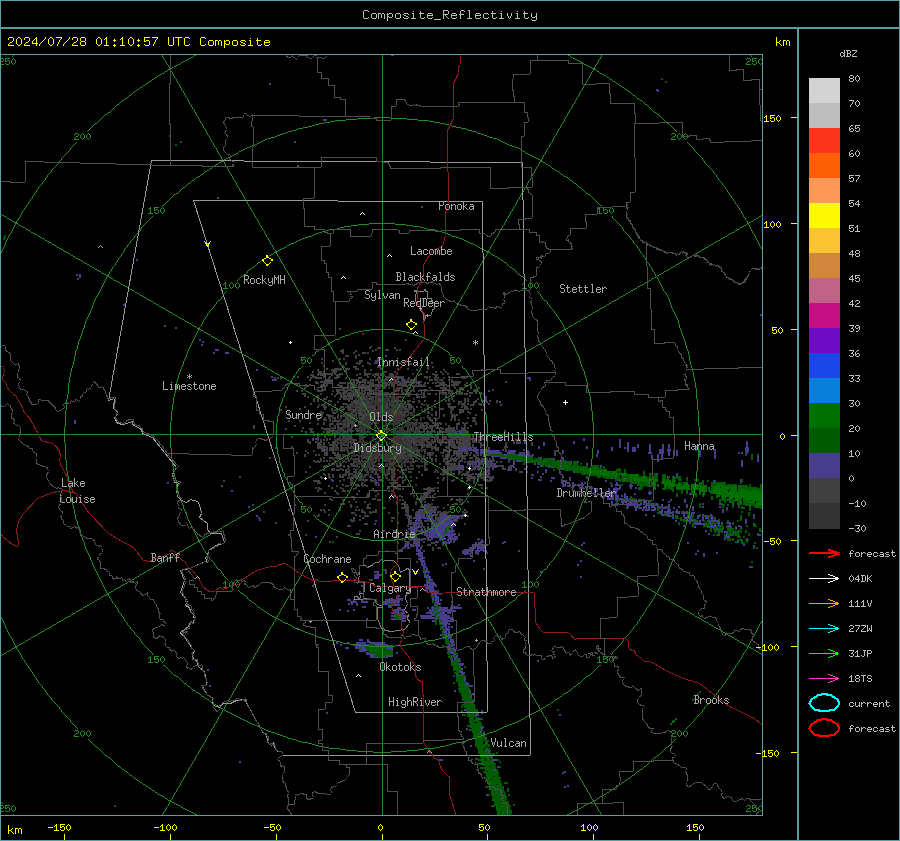Viewport: 900px width, 841px height.
Task: Click the Composite_Reflectivity title
Action: click(450, 15)
